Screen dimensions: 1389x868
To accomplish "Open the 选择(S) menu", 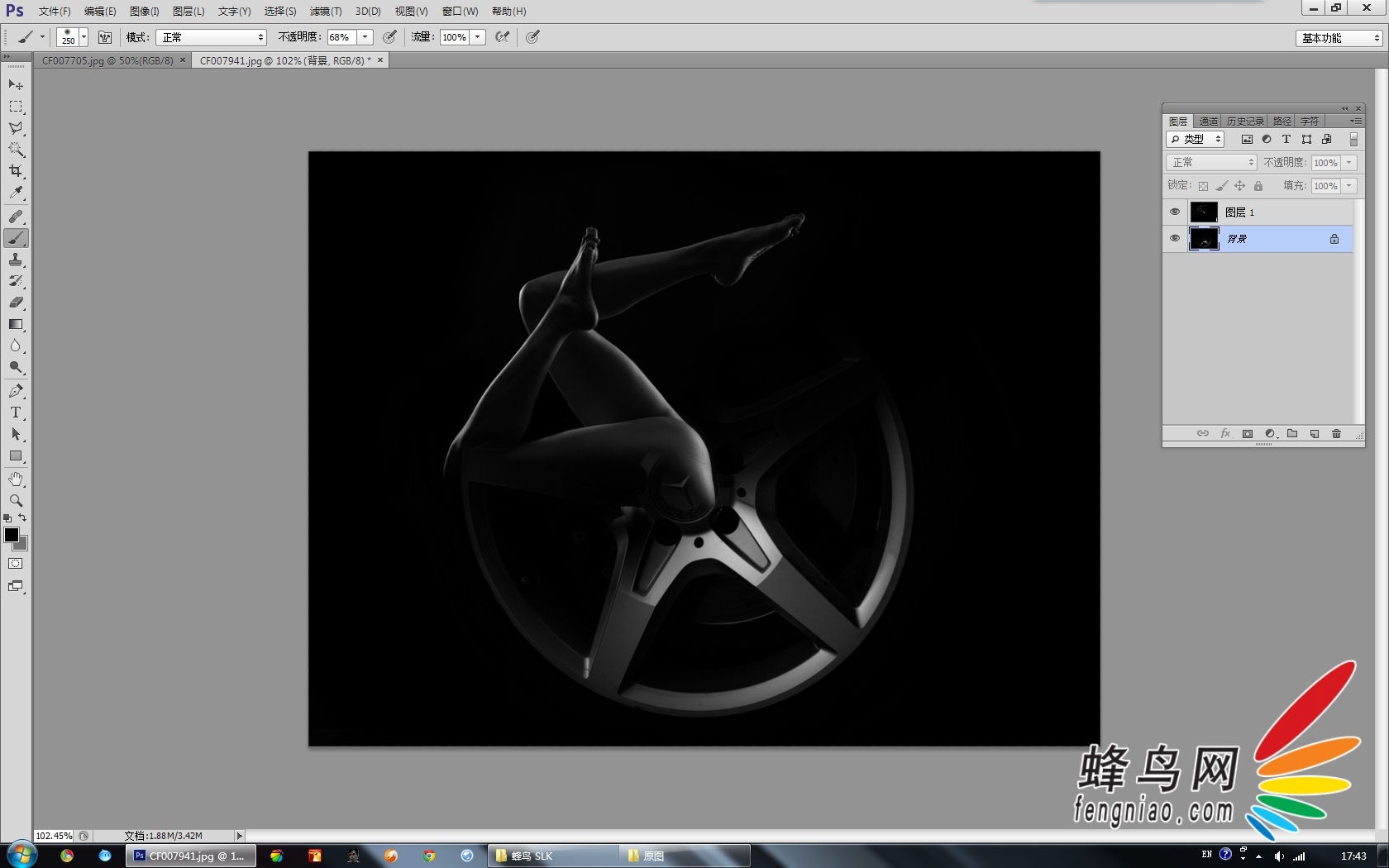I will [280, 12].
